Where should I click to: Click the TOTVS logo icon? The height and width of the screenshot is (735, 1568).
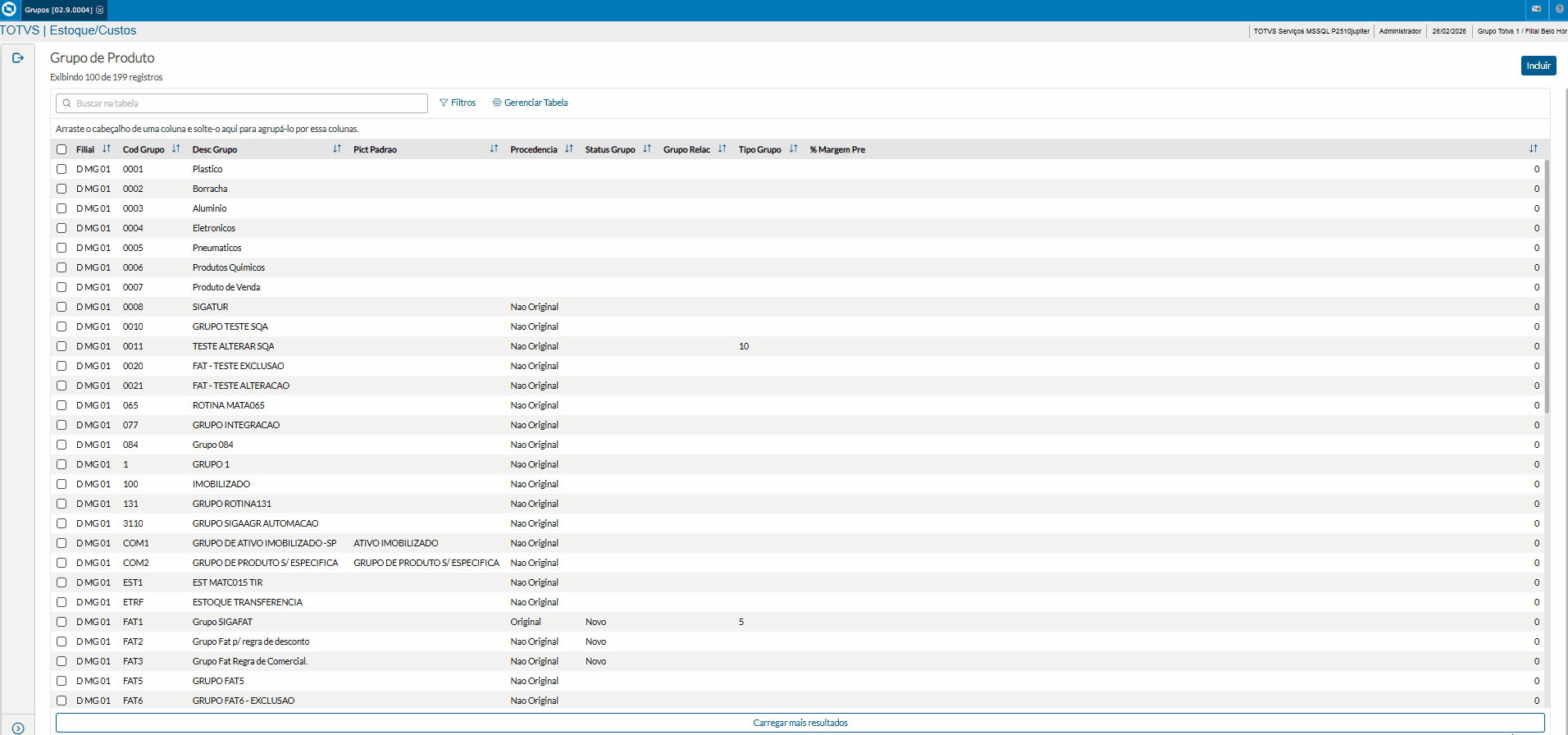click(9, 9)
